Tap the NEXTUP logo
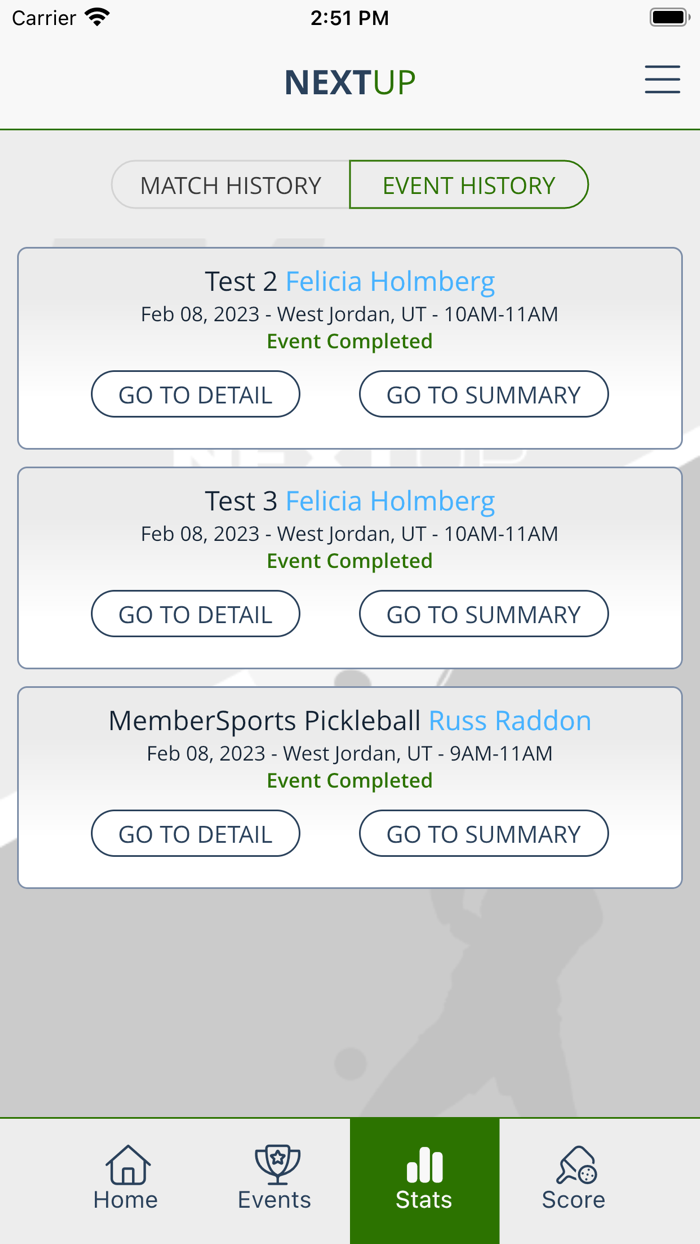This screenshot has height=1244, width=700. point(349,81)
